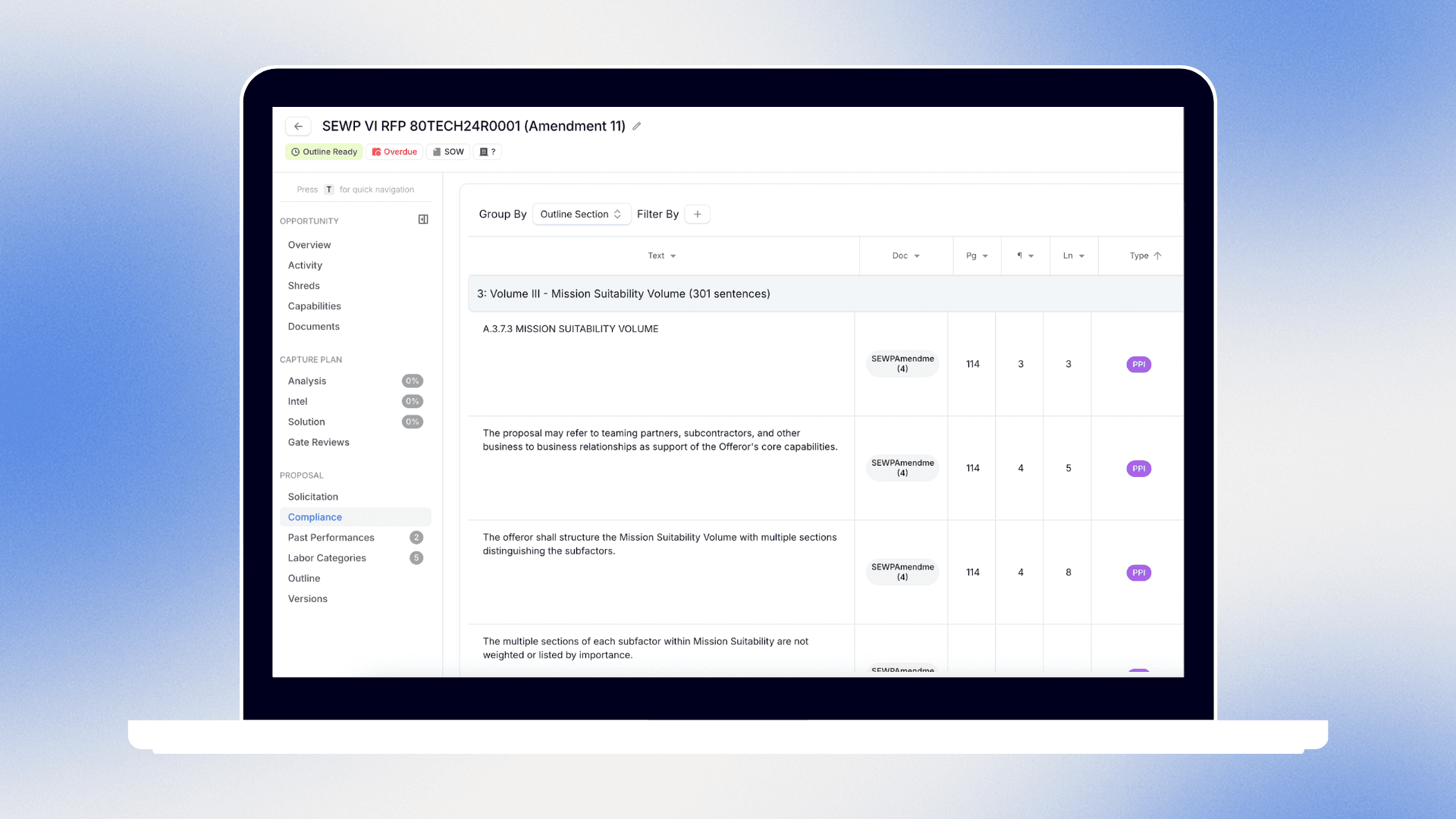
Task: Click the plus Filter By icon
Action: click(697, 215)
